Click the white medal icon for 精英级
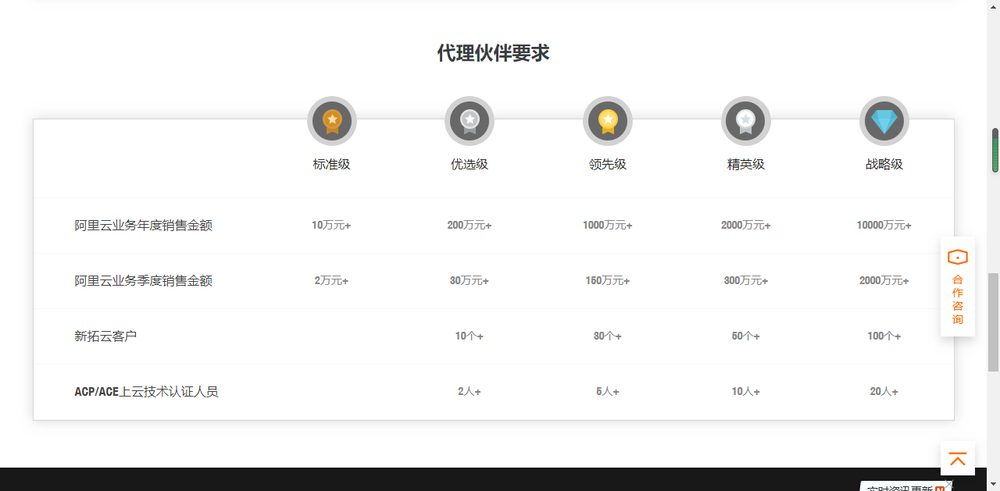This screenshot has height=491, width=1000. tap(746, 121)
